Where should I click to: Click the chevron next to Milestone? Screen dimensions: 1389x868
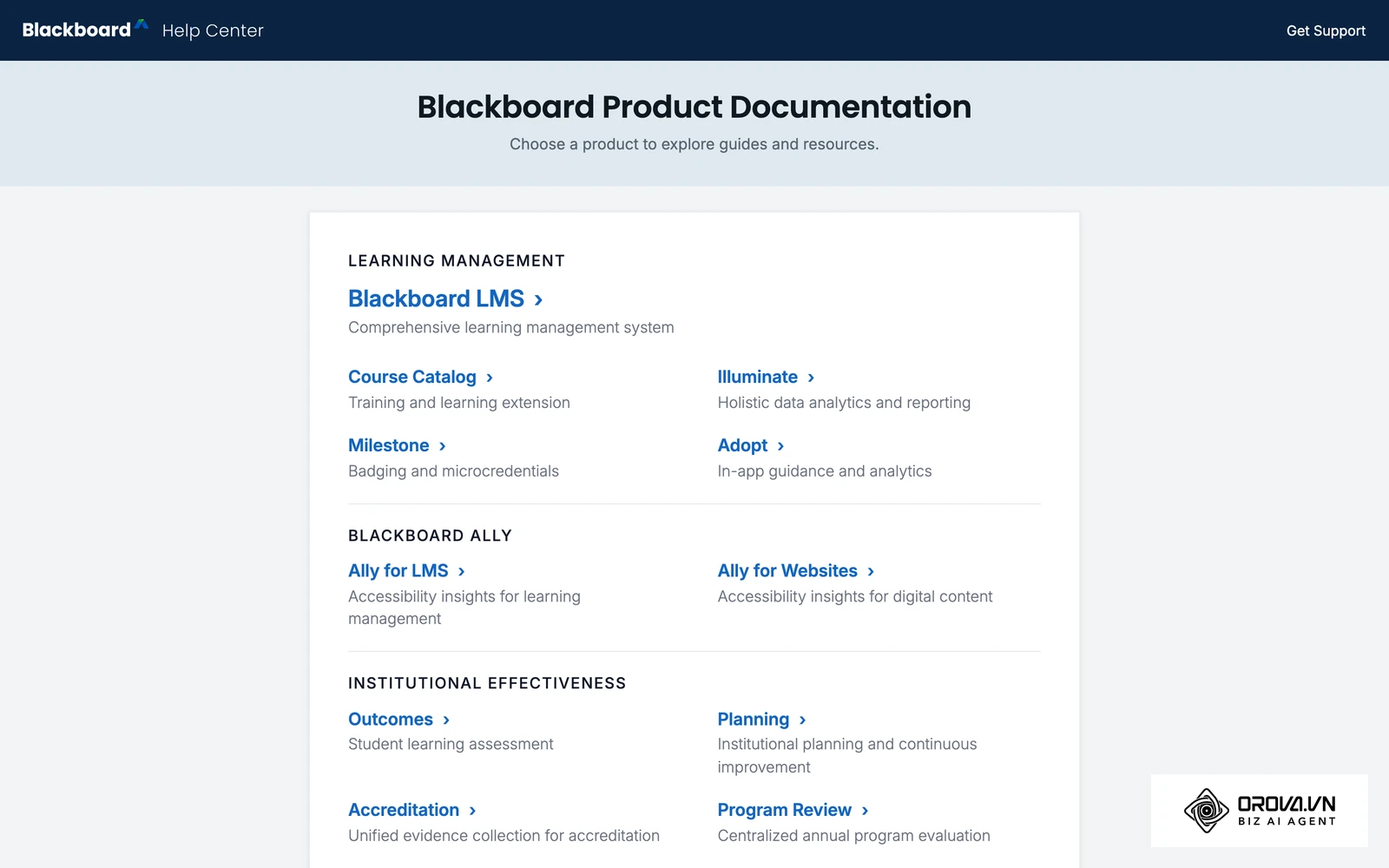point(443,446)
